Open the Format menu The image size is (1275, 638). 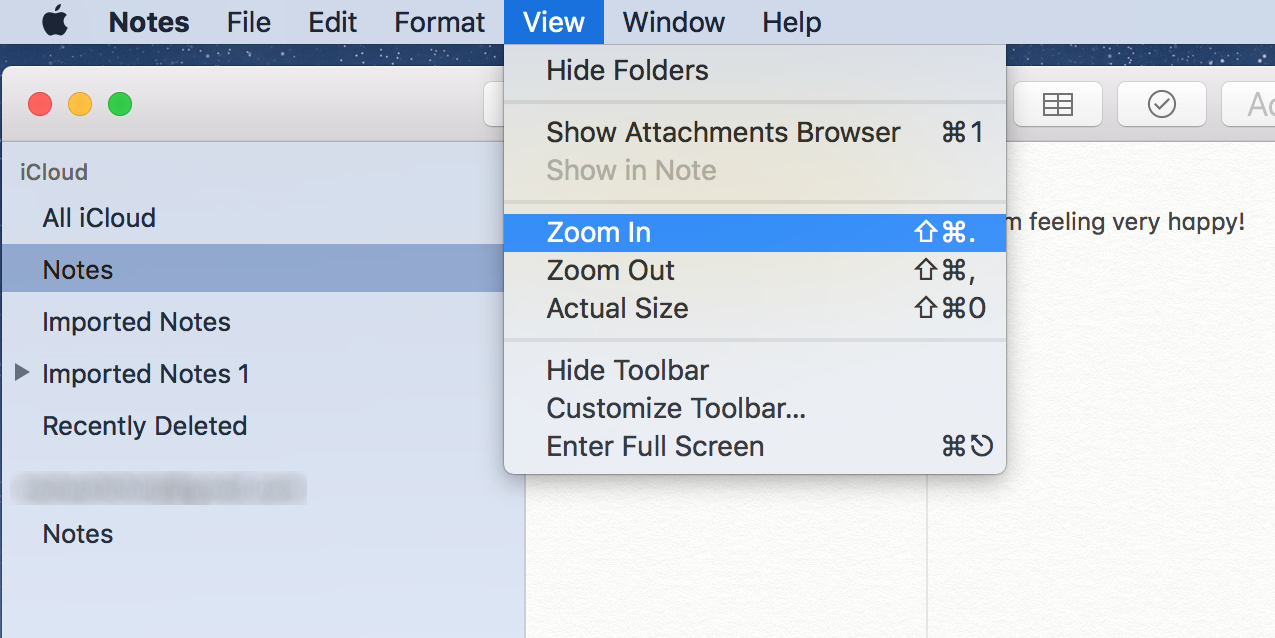439,22
